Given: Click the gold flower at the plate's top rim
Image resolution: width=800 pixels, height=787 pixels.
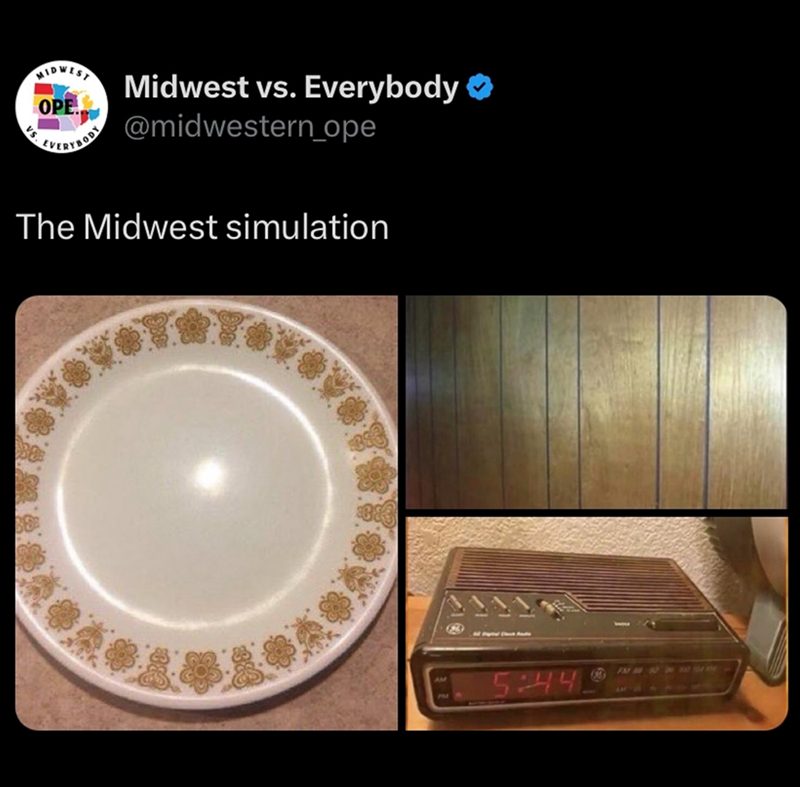Looking at the screenshot, I should (x=192, y=326).
